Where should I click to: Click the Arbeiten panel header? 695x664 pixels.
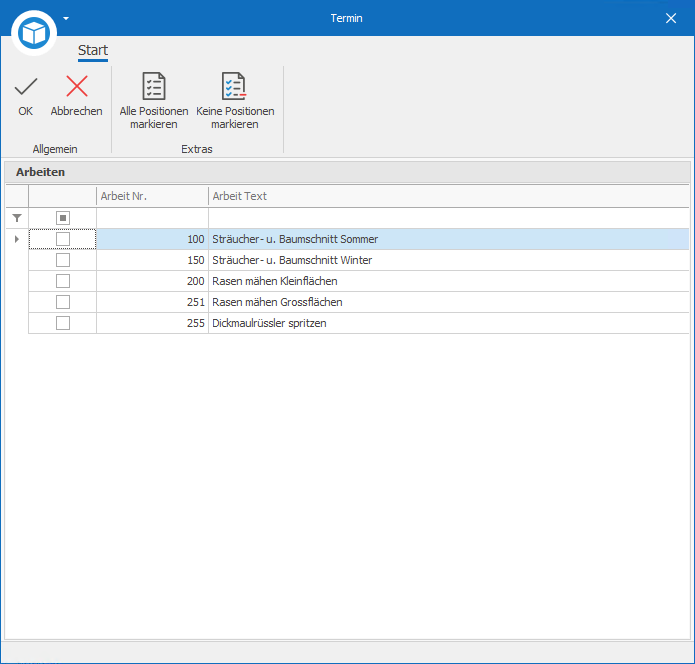(x=348, y=172)
